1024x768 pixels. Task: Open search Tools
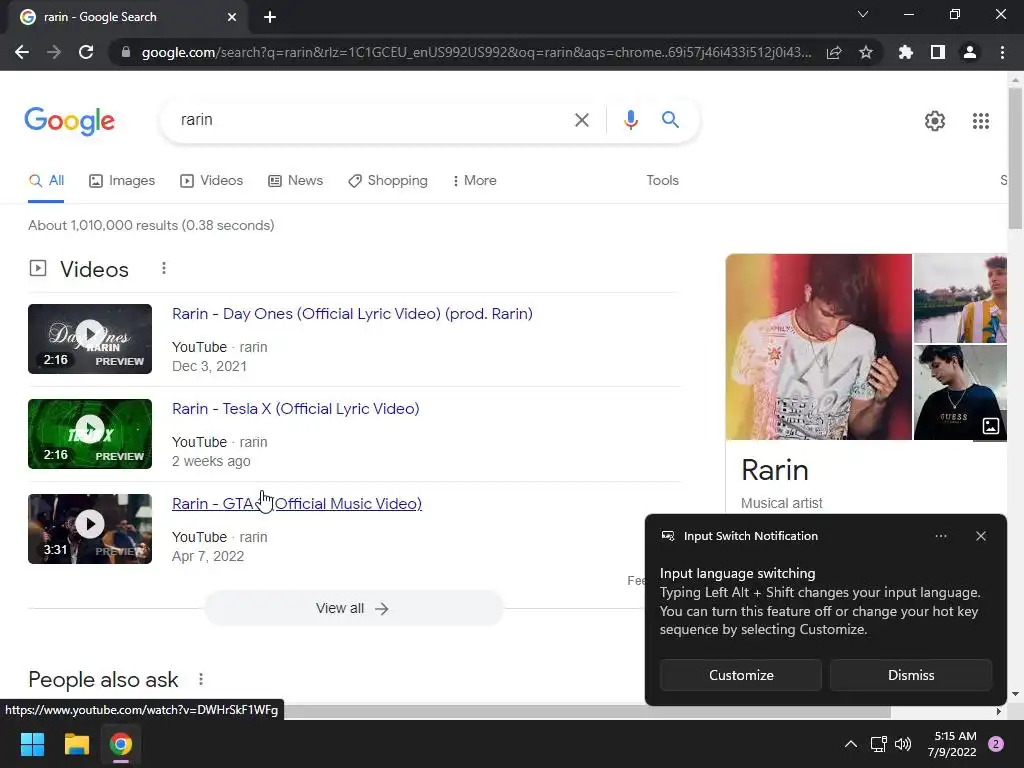(x=662, y=181)
